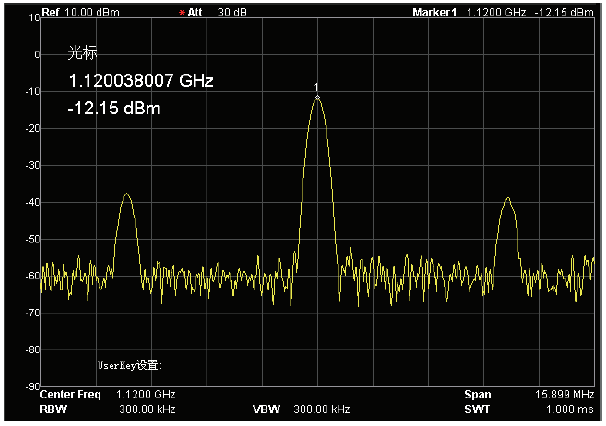Click the left sideband peak near -40 dBm
Screen dimensions: 606x426
tap(126, 194)
